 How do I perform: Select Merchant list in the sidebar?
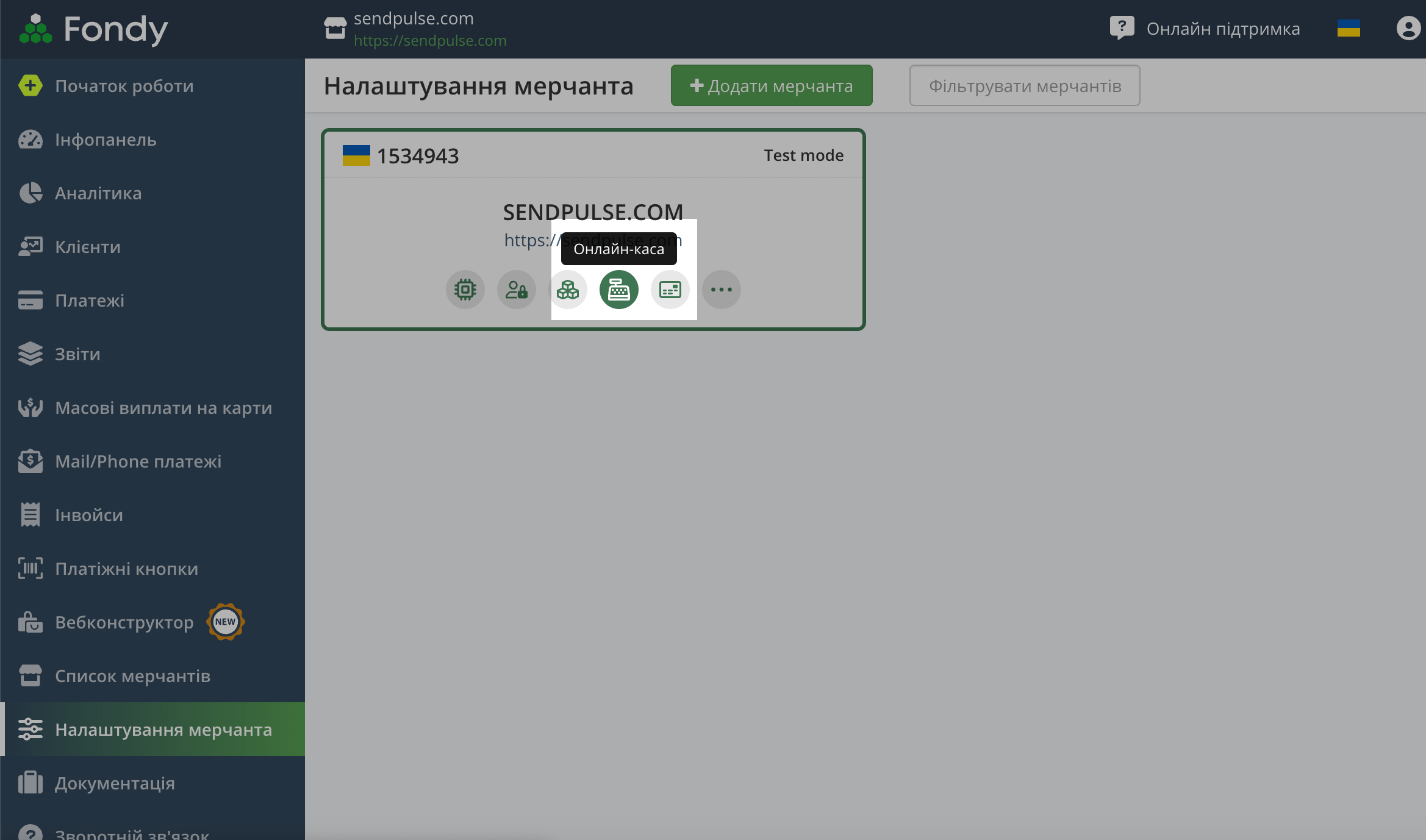pos(132,676)
